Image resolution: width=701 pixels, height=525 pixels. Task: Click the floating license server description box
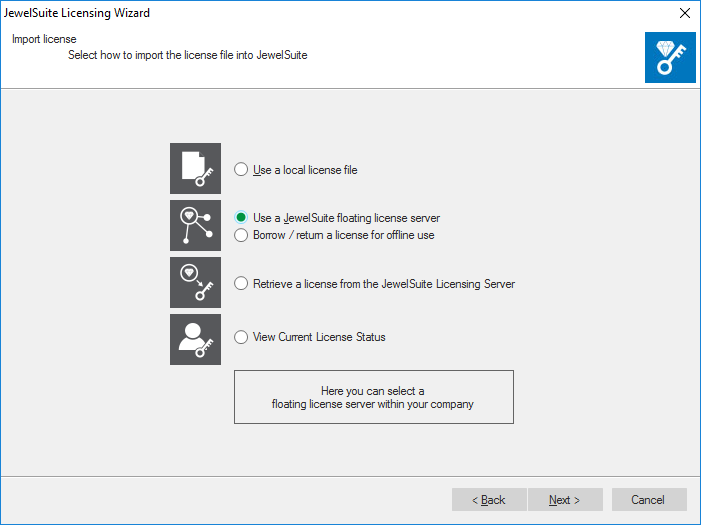(373, 397)
